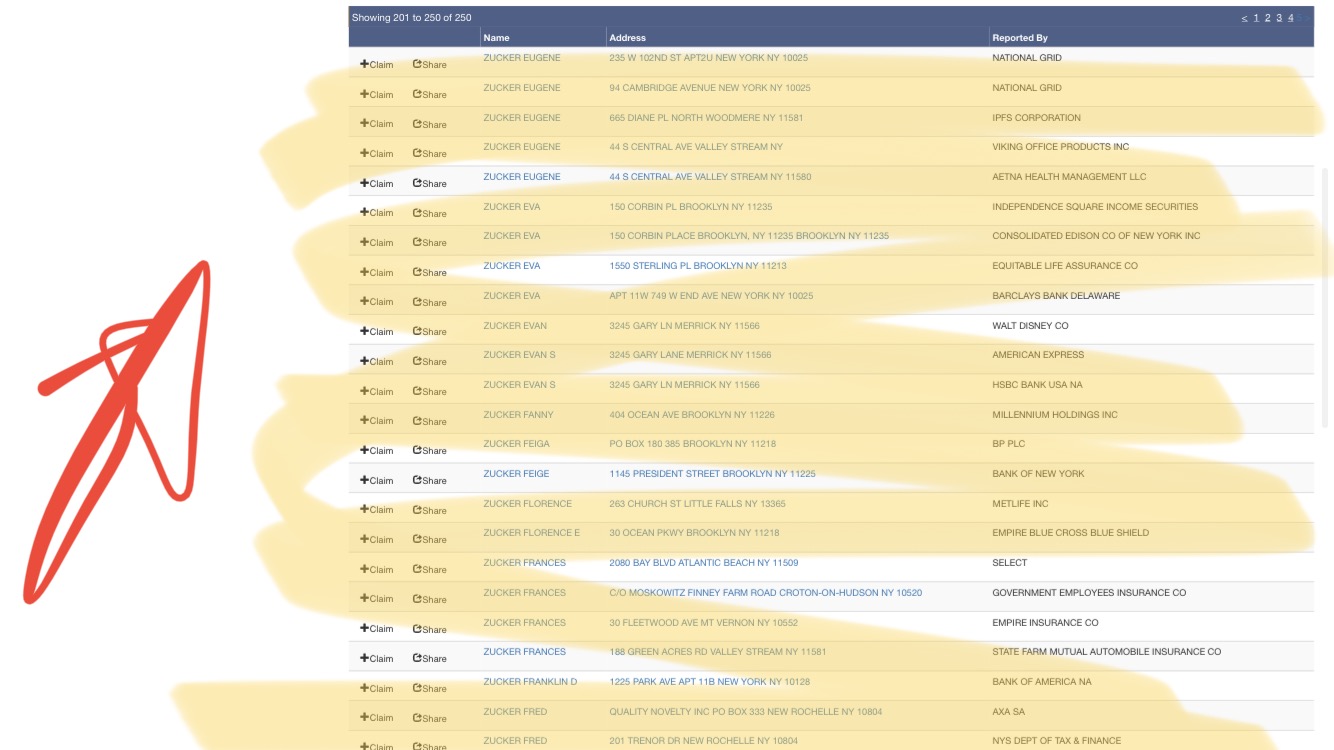Share the Bank of America NA entry
Viewport: 1334px width, 750px height.
click(x=430, y=689)
